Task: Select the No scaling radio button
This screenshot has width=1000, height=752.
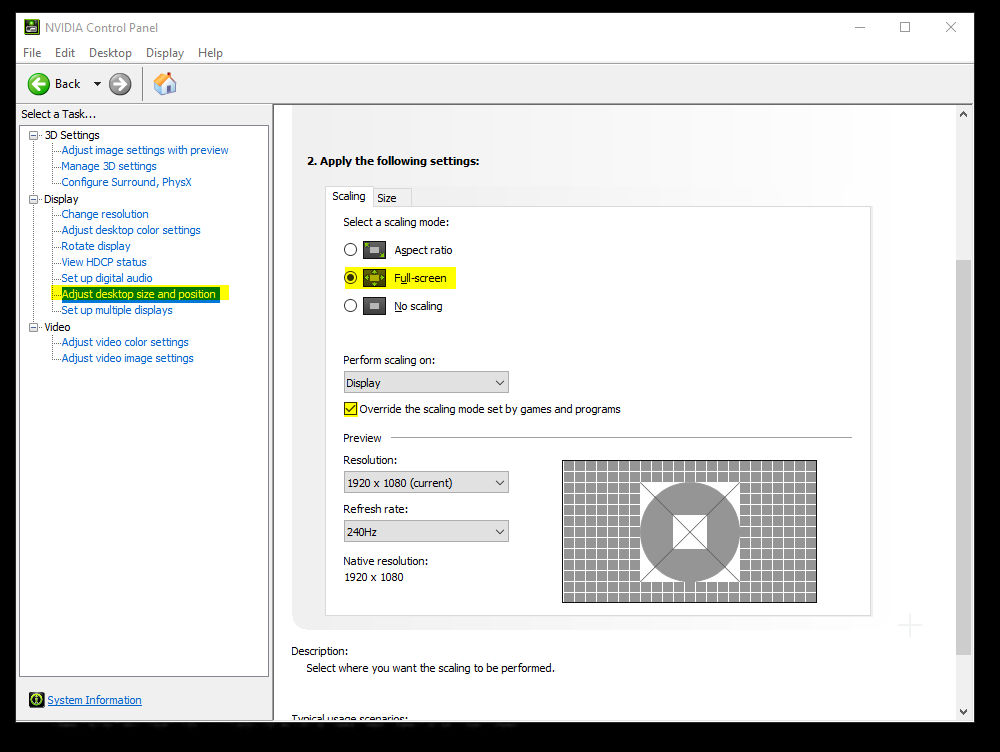Action: 350,306
